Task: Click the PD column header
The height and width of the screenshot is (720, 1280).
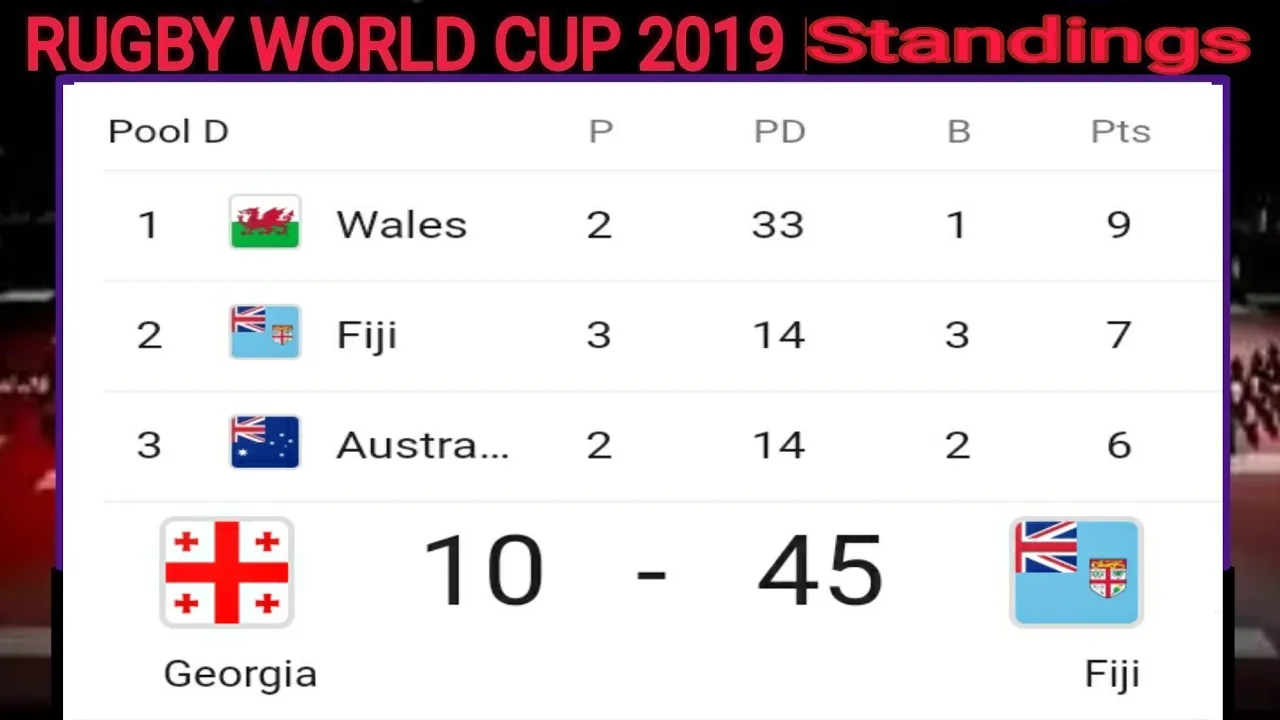Action: (780, 131)
